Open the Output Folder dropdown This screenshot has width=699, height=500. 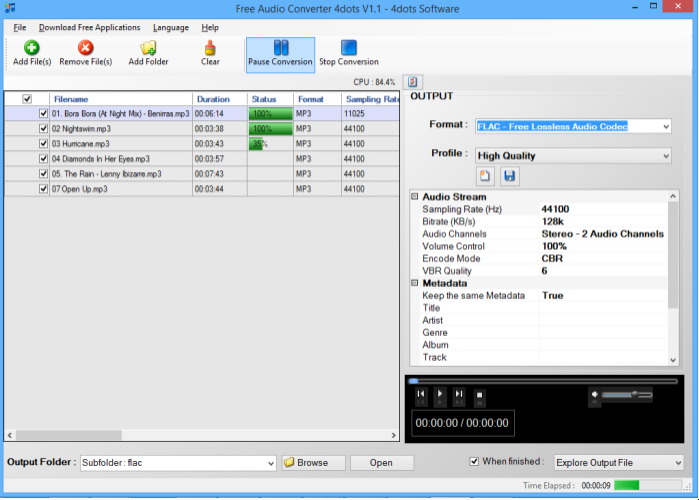coord(271,463)
